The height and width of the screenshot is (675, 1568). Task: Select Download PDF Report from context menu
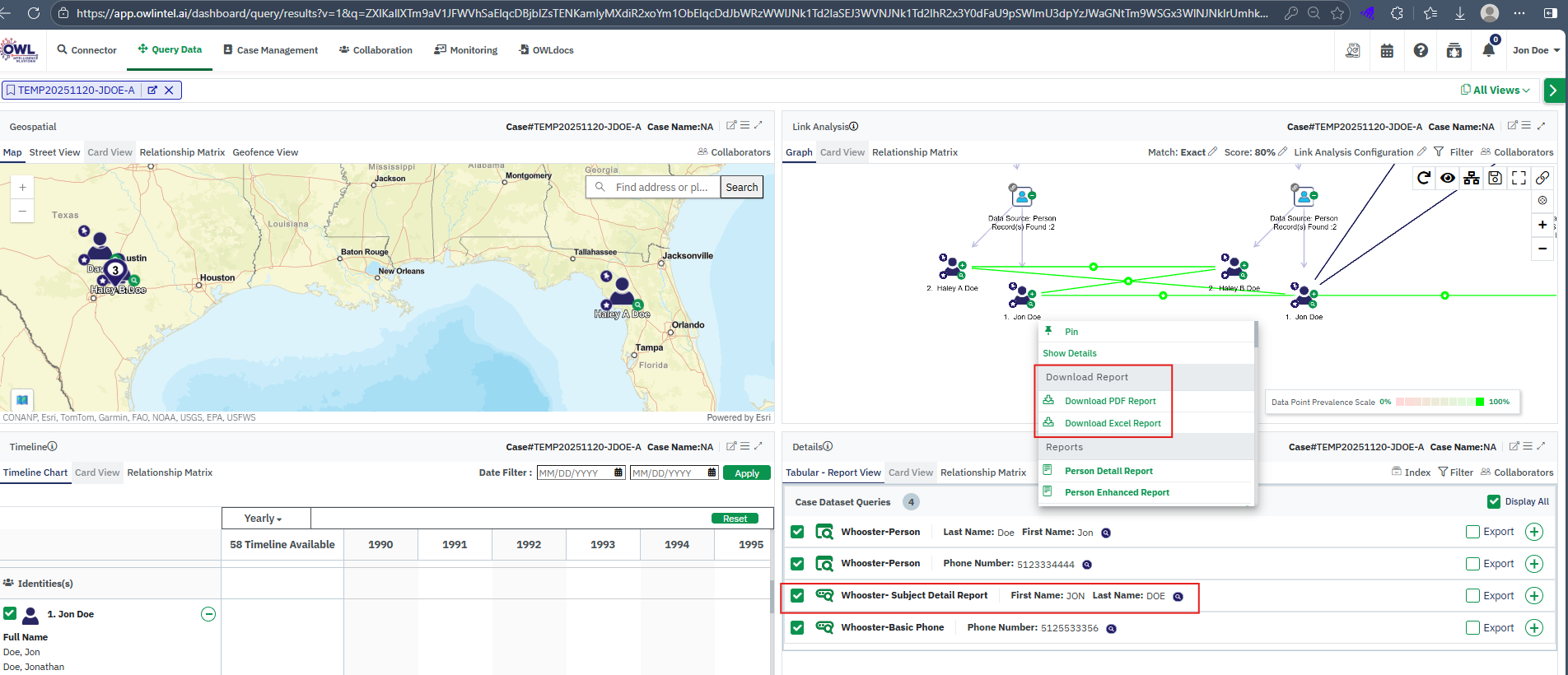pyautogui.click(x=1110, y=401)
